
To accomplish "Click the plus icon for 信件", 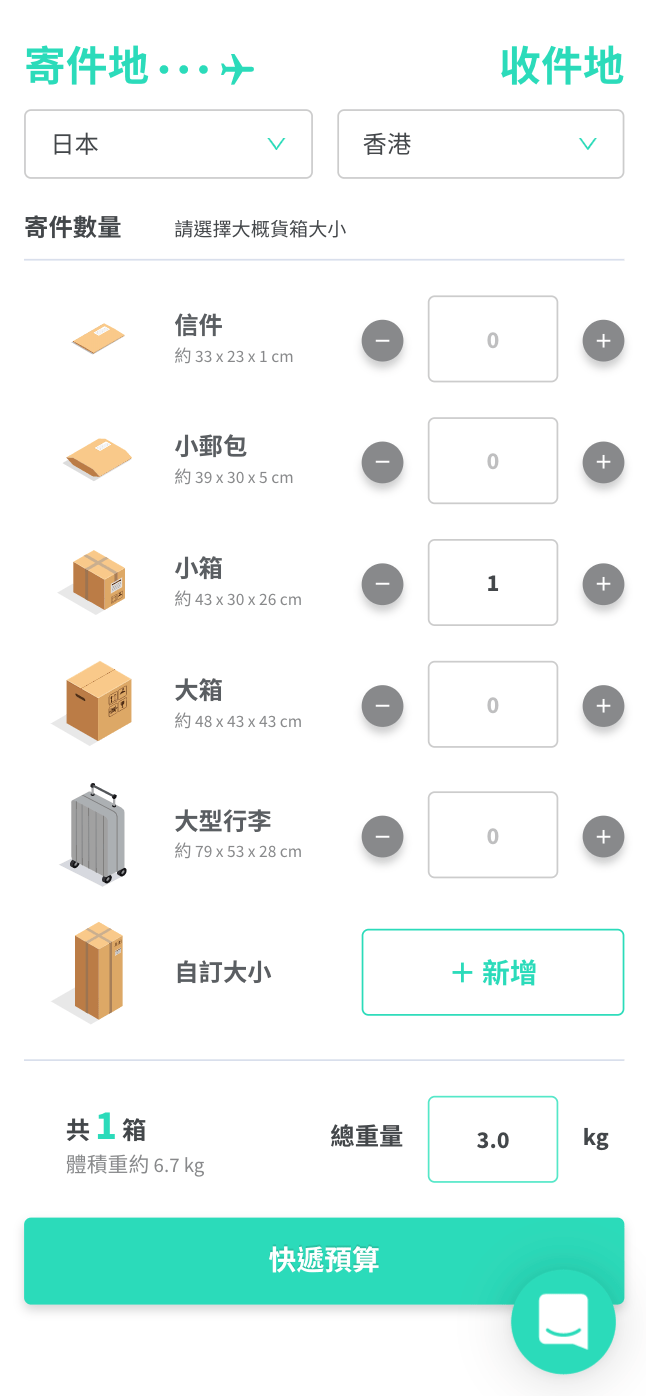I will click(603, 341).
